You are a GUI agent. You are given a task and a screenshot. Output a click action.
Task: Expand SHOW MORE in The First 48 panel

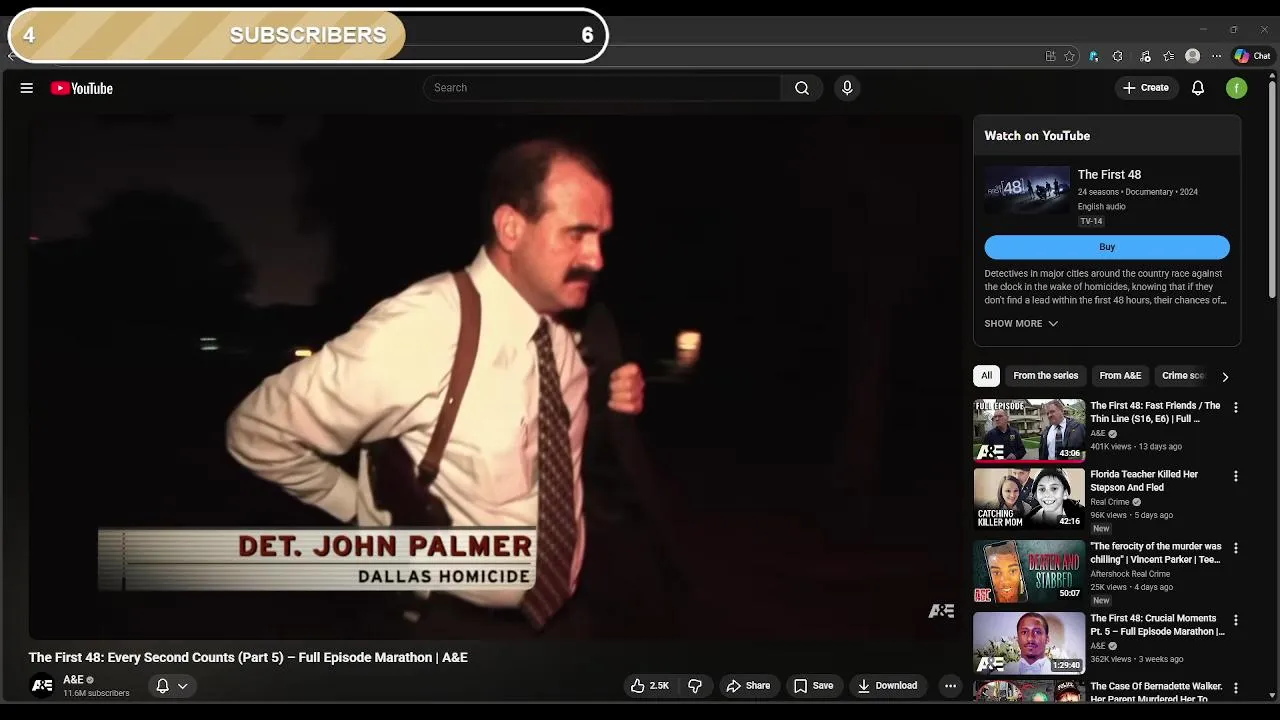tap(1021, 324)
